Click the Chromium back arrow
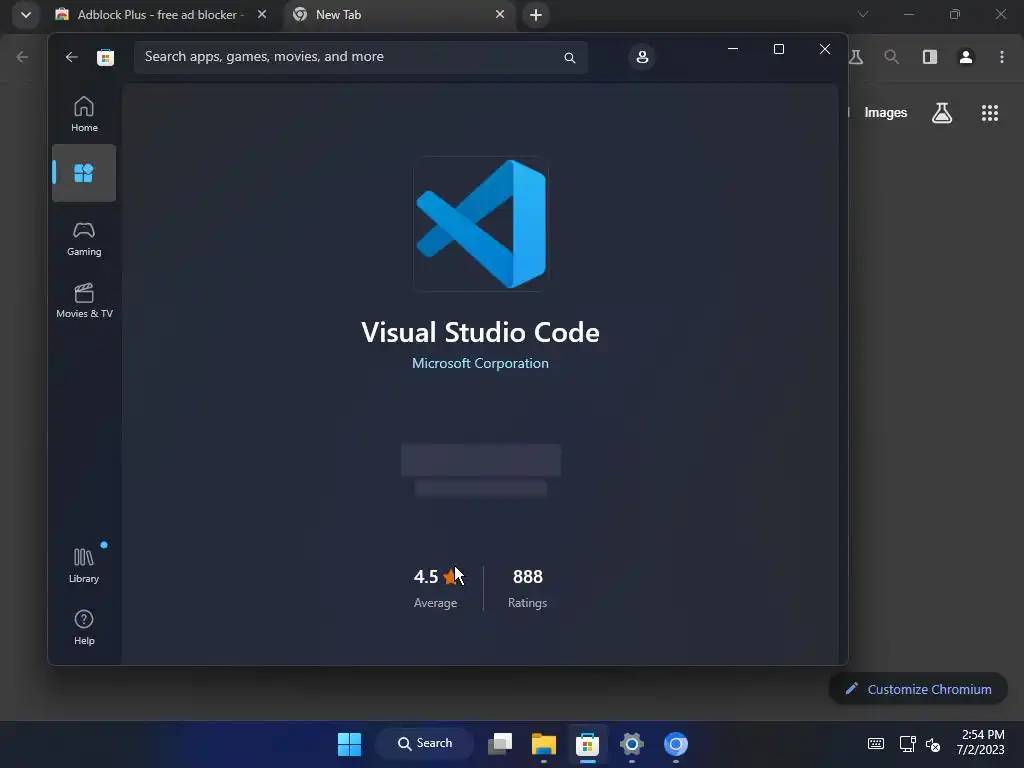This screenshot has width=1024, height=768. coord(22,57)
